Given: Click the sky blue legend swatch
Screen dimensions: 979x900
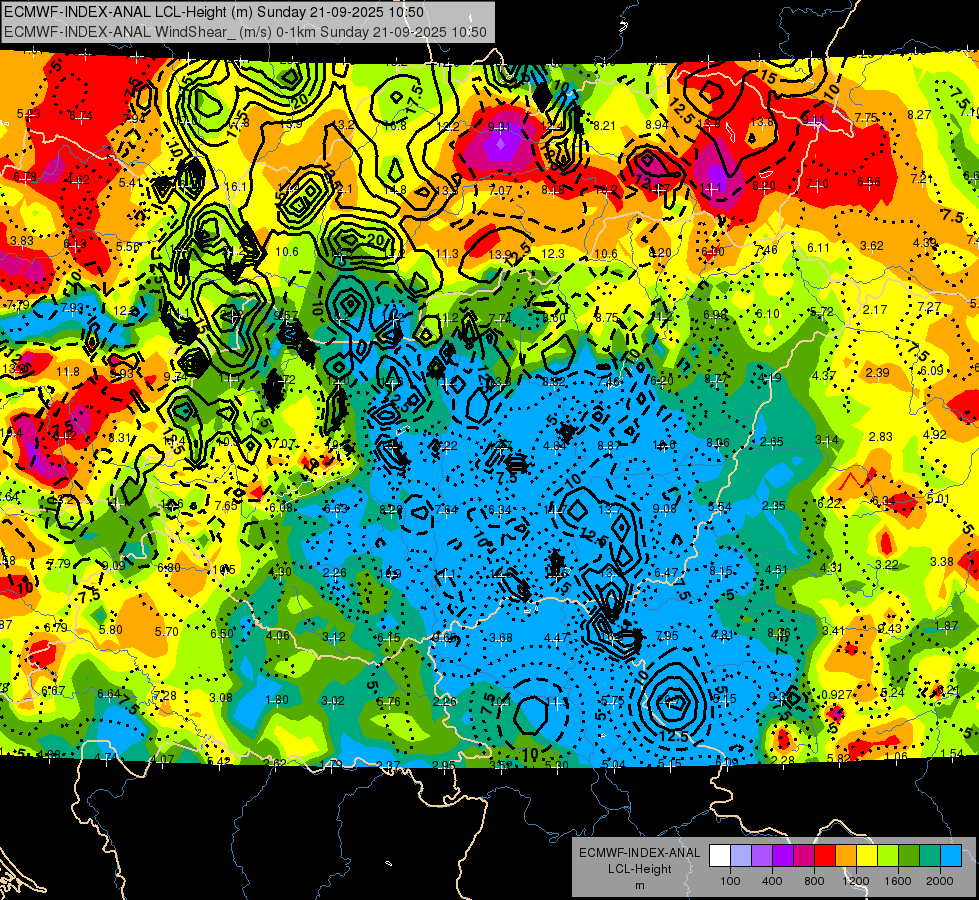Looking at the screenshot, I should 951,856.
